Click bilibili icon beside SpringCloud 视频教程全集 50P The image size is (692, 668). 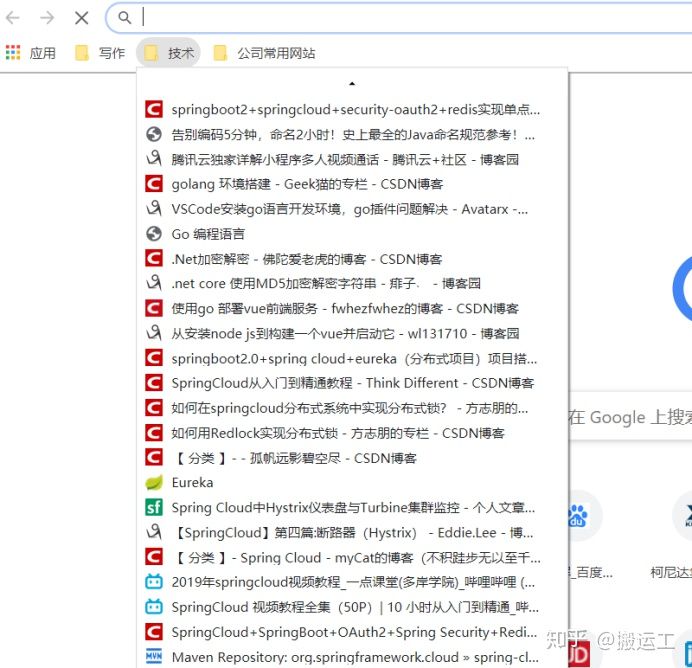154,607
